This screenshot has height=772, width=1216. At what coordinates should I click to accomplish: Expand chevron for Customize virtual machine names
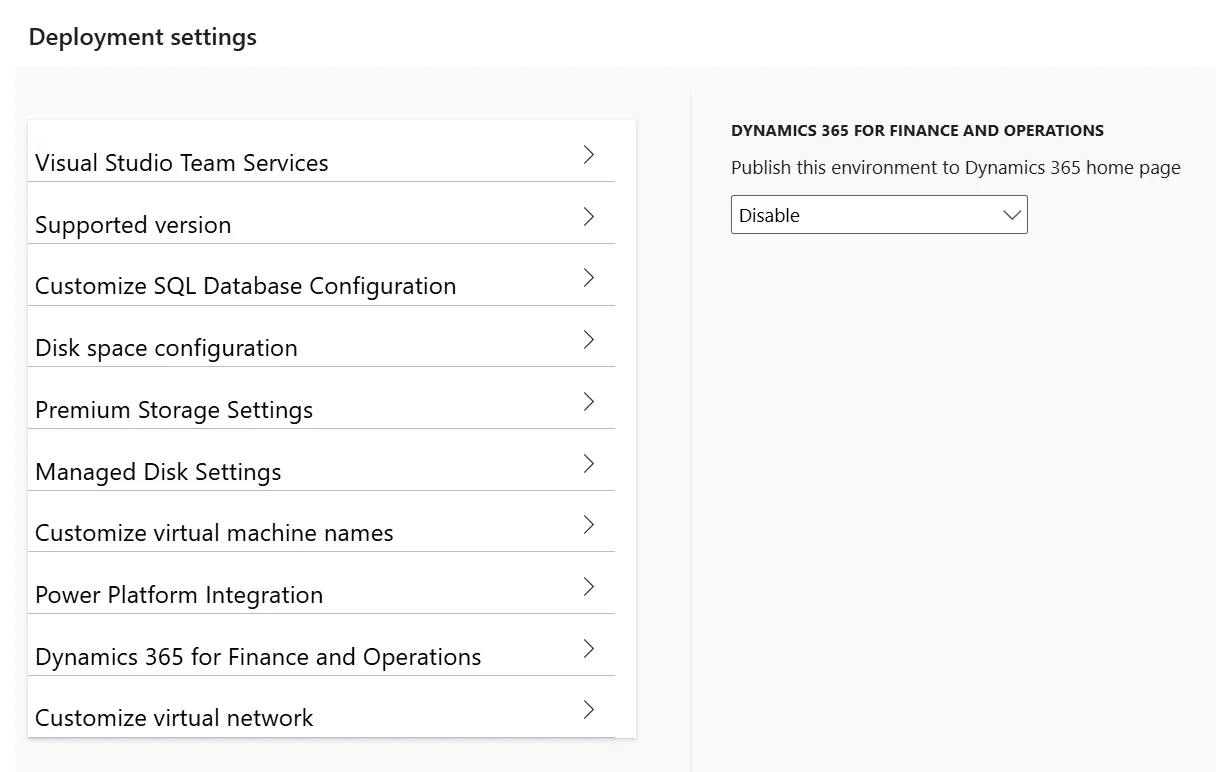click(589, 524)
